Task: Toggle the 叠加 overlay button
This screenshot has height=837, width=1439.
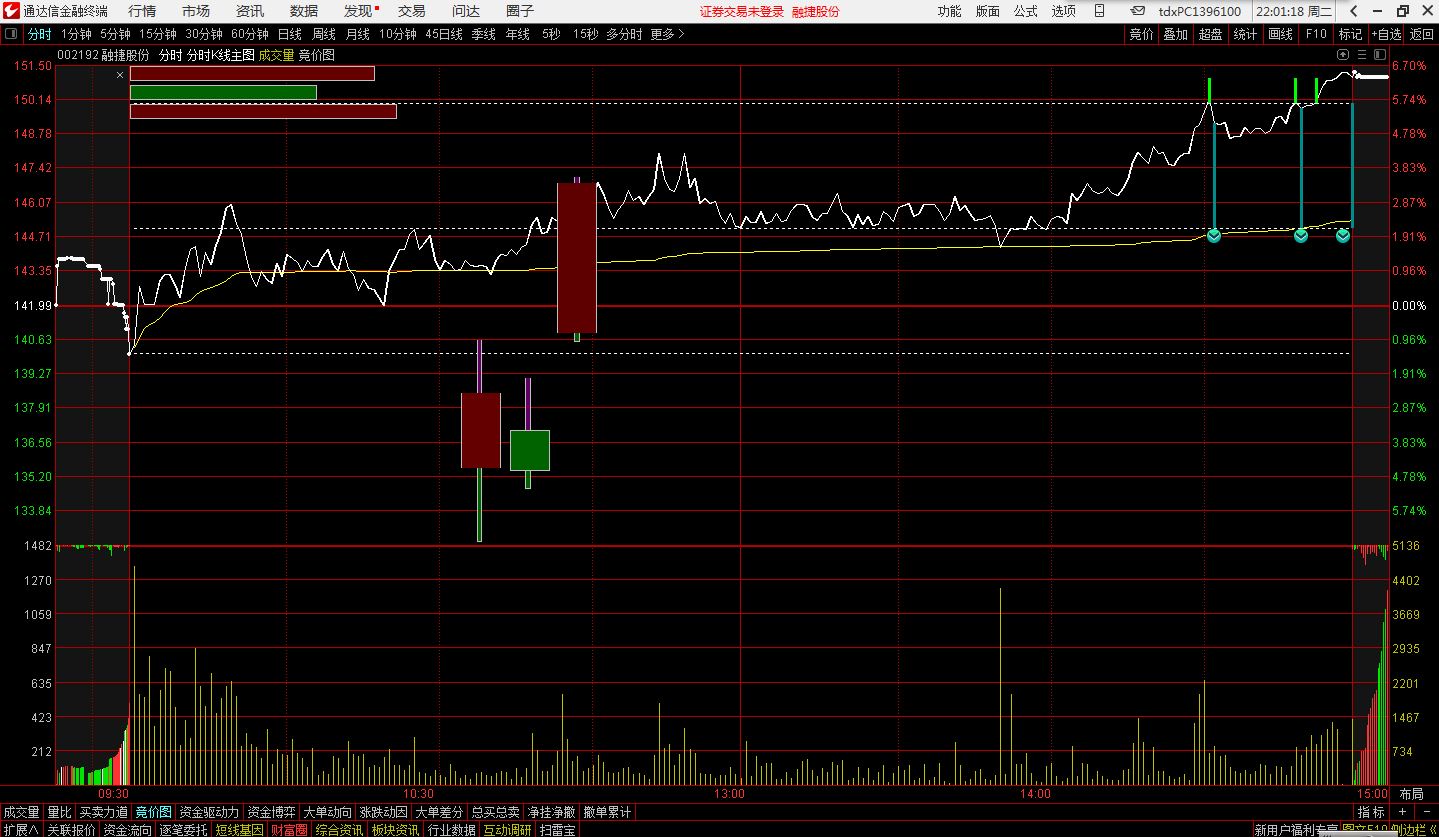Action: [1175, 33]
